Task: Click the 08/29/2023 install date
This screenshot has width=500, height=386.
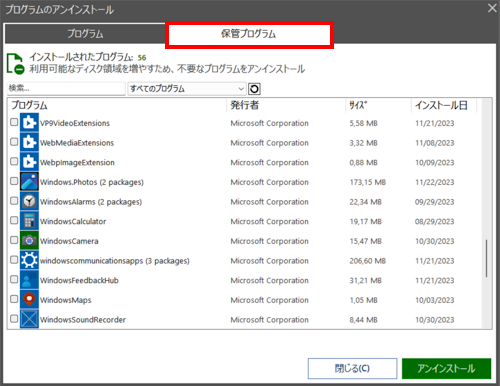Action: (x=435, y=221)
